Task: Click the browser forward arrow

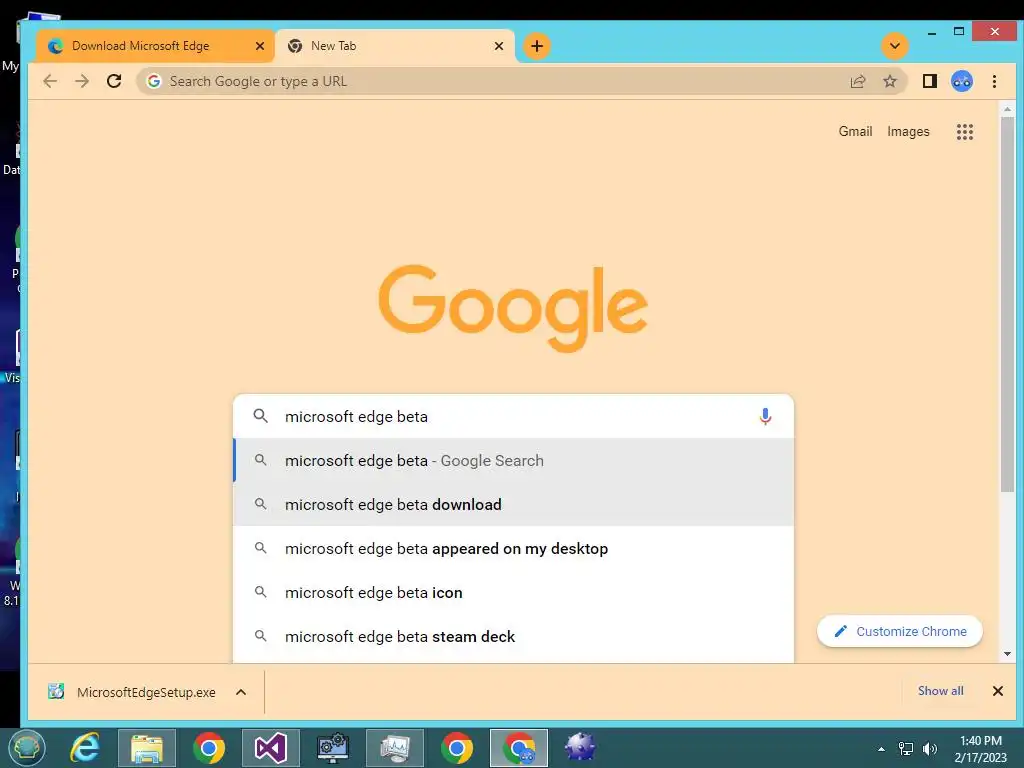Action: [x=82, y=81]
